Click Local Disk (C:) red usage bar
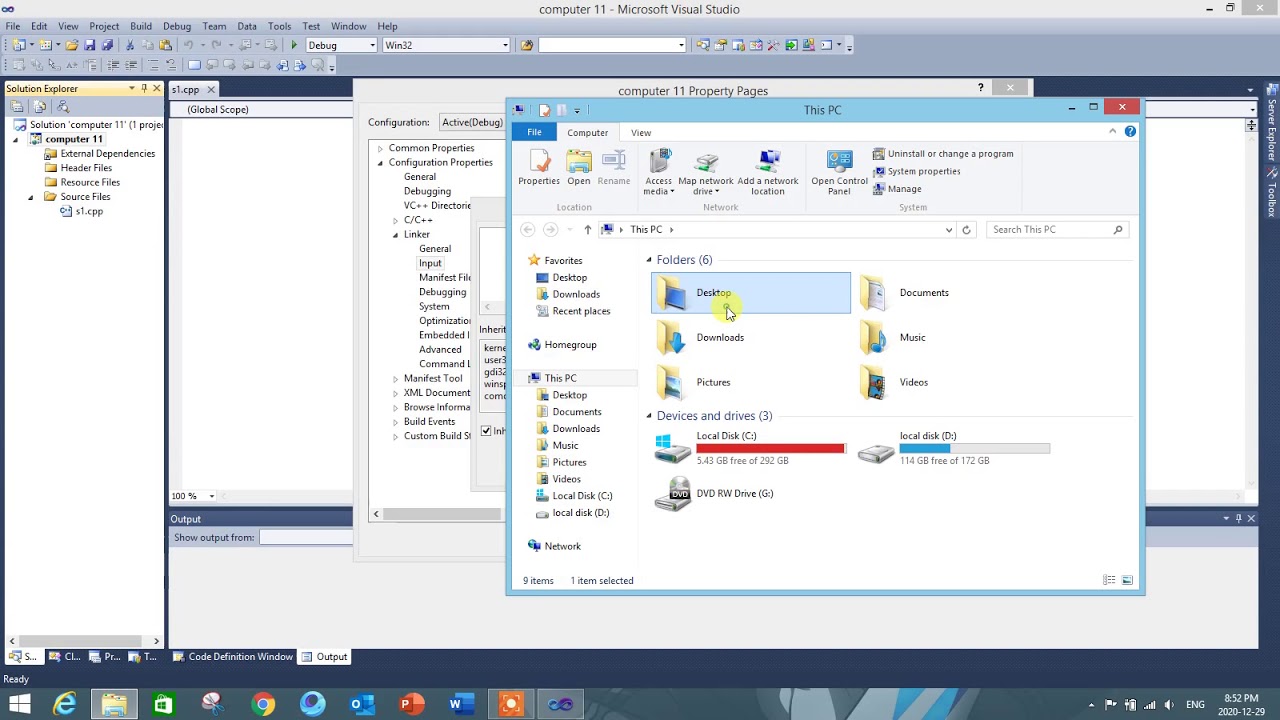The height and width of the screenshot is (720, 1280). click(770, 449)
